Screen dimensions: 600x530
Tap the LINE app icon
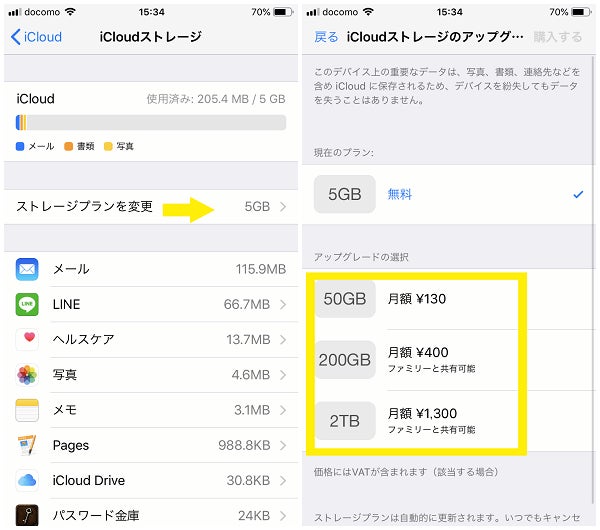click(27, 305)
